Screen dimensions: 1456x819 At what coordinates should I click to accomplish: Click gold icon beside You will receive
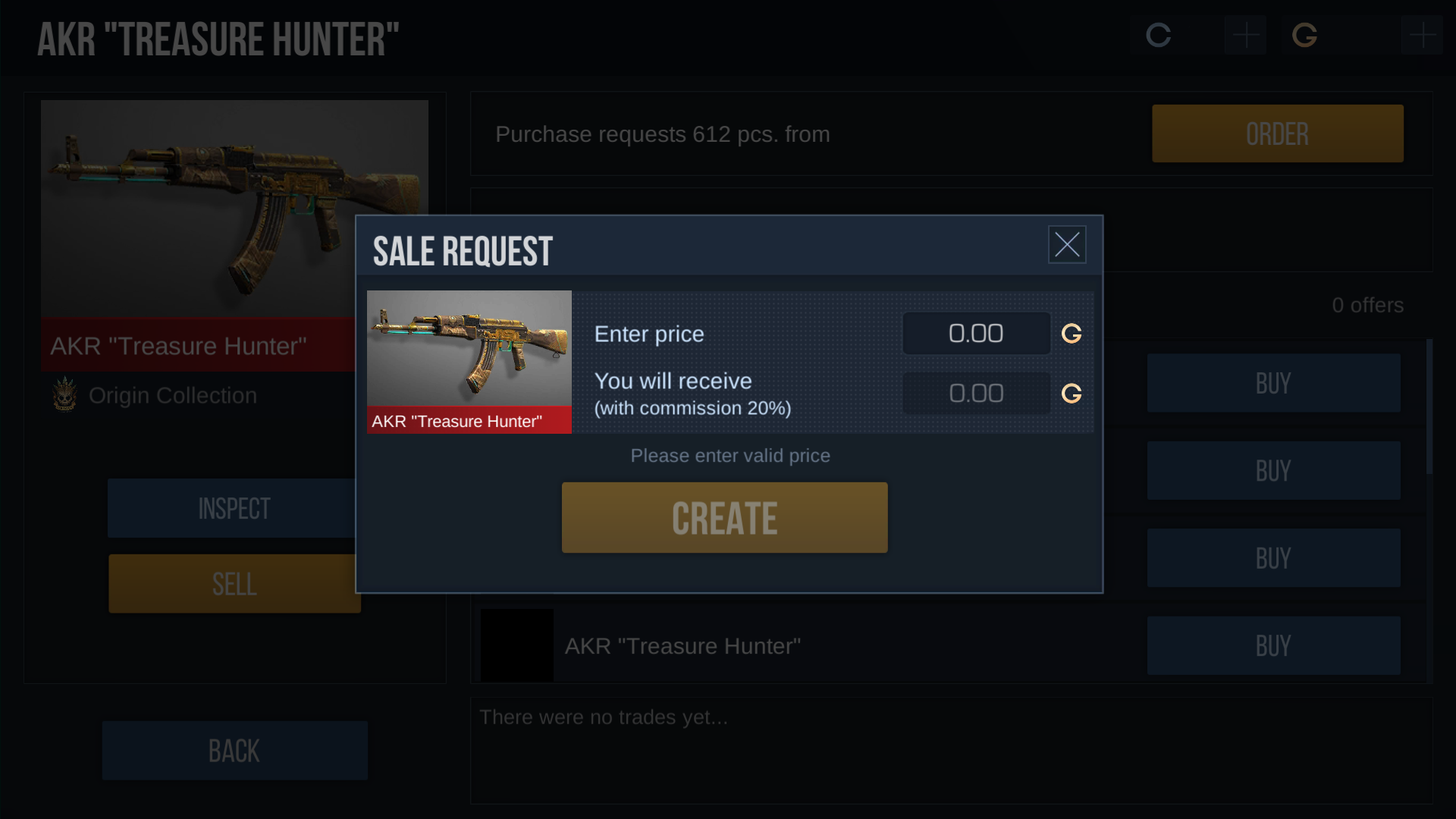pyautogui.click(x=1072, y=394)
